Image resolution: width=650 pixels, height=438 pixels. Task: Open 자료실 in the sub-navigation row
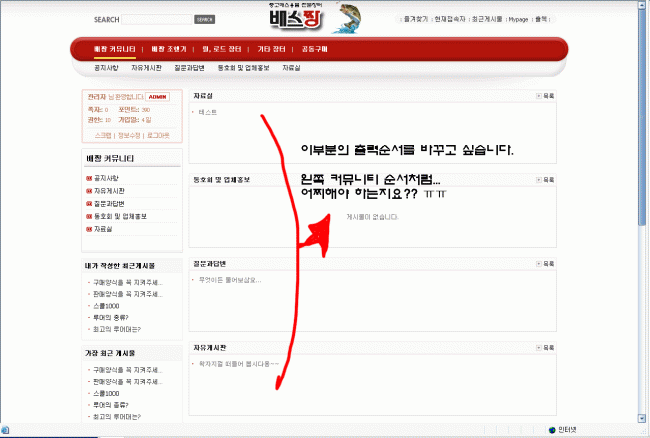291,68
